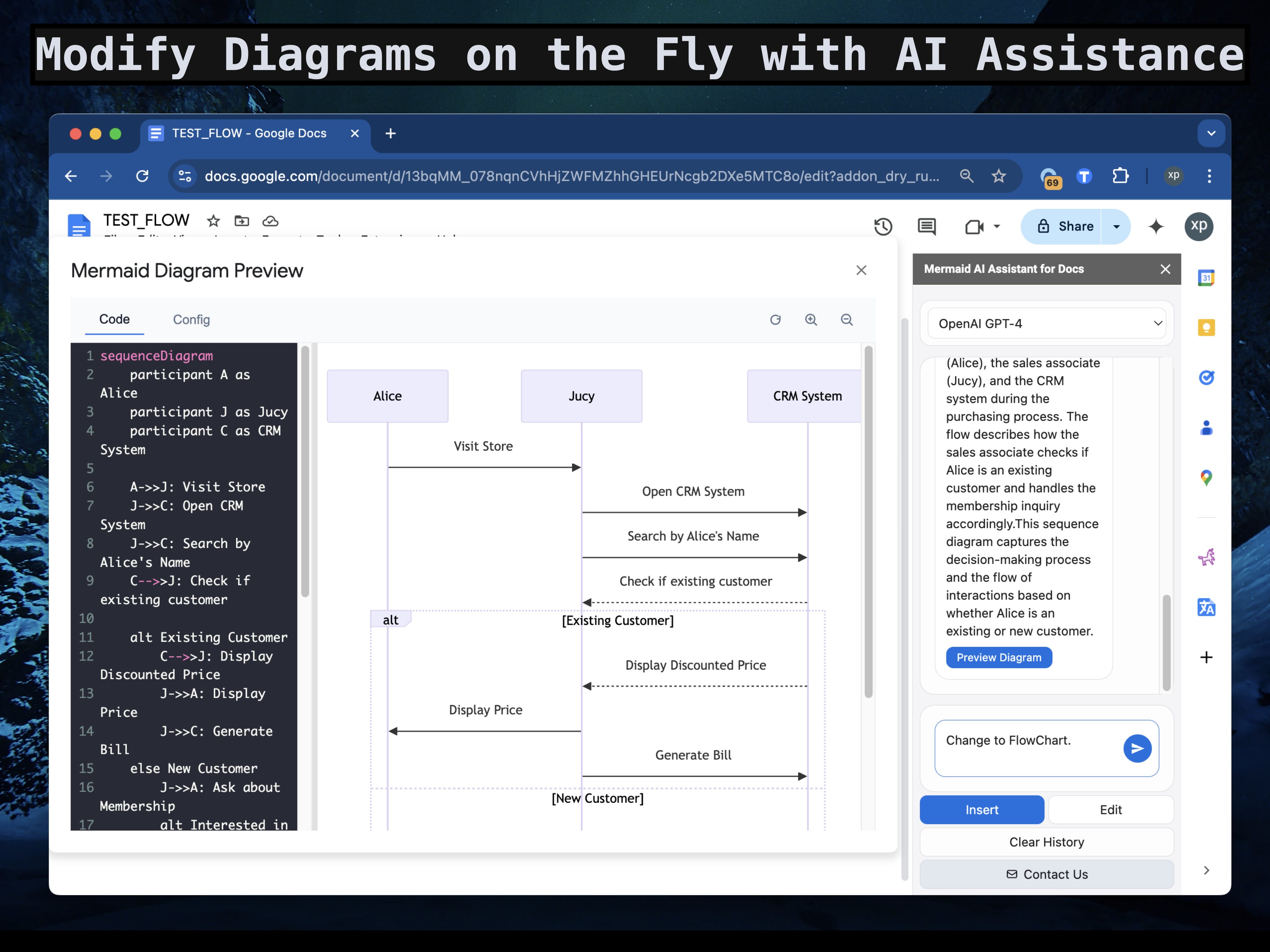Select the Code tab
Image resolution: width=1270 pixels, height=952 pixels.
tap(115, 320)
